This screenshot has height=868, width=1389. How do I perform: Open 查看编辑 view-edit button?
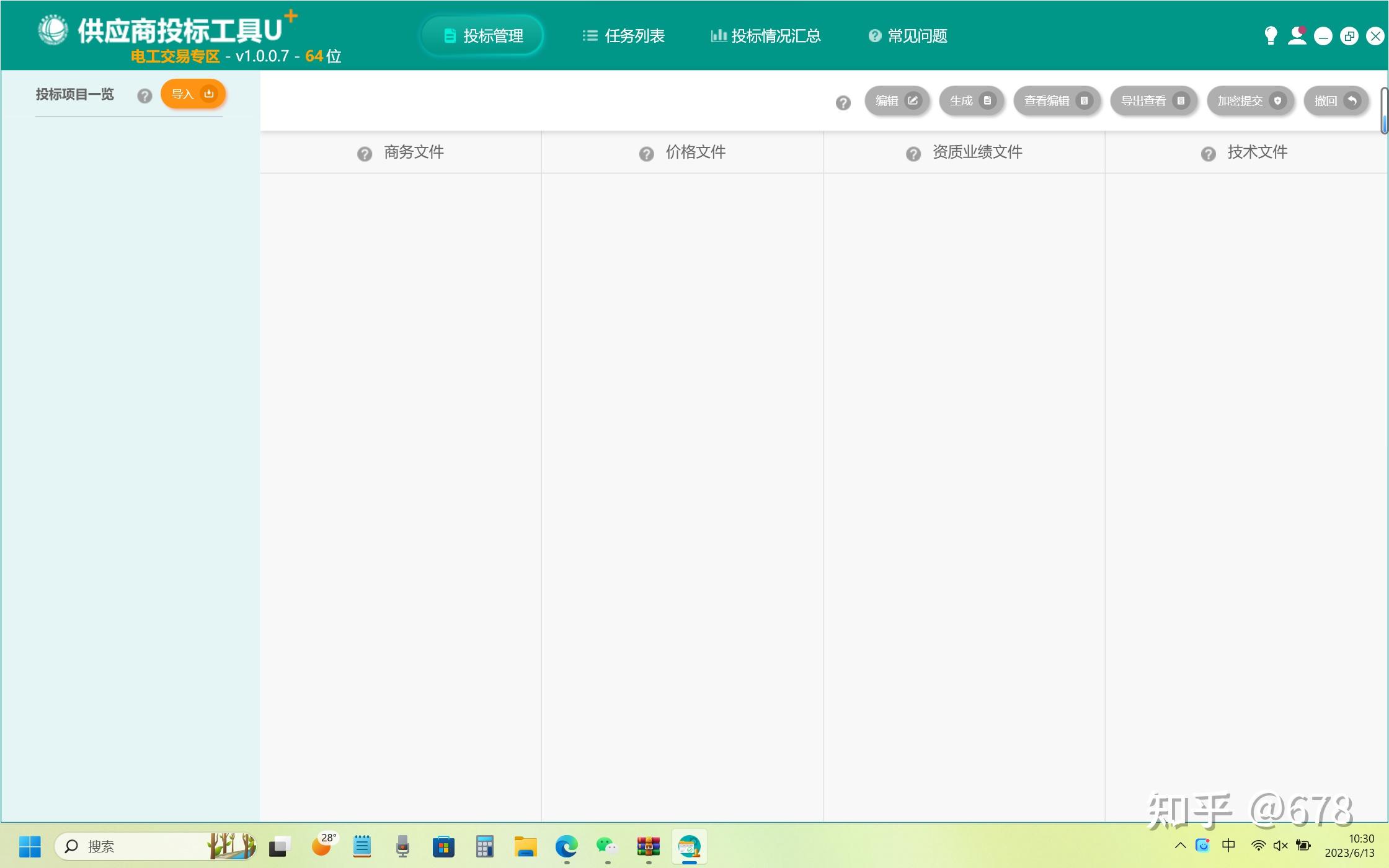(x=1057, y=101)
